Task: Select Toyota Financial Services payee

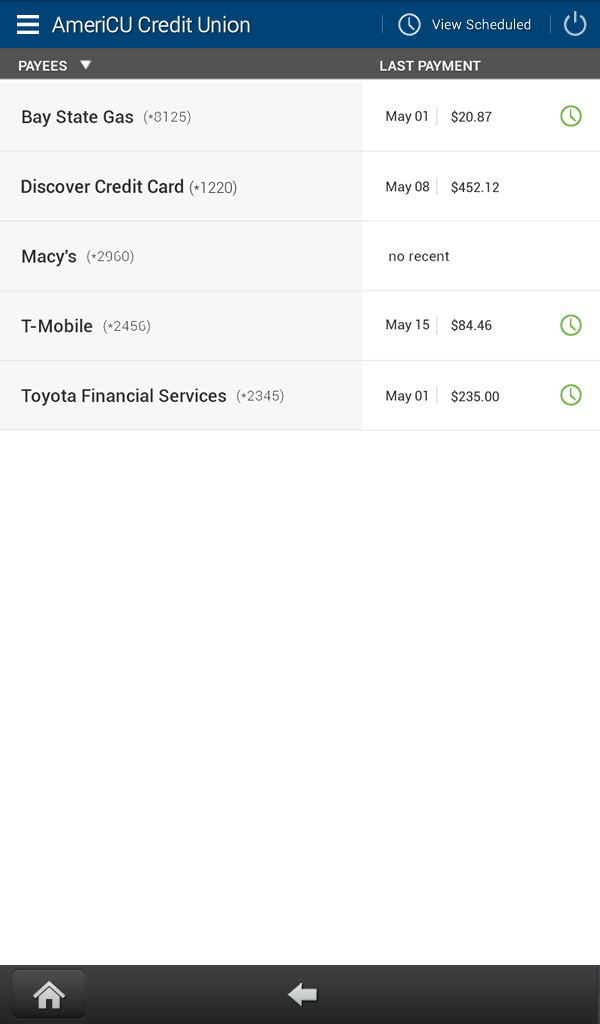Action: point(181,396)
